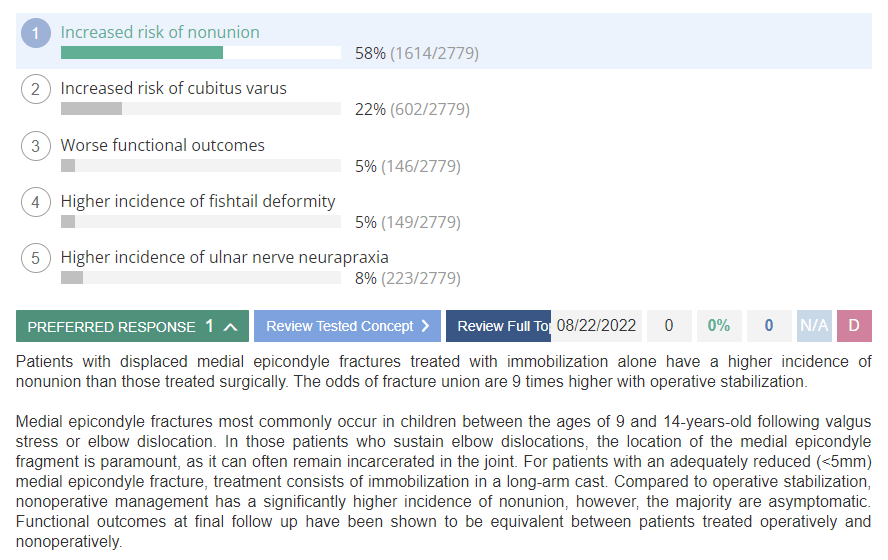Viewport: 888px width, 560px height.
Task: Select answer circle number 5
Action: coord(36,258)
